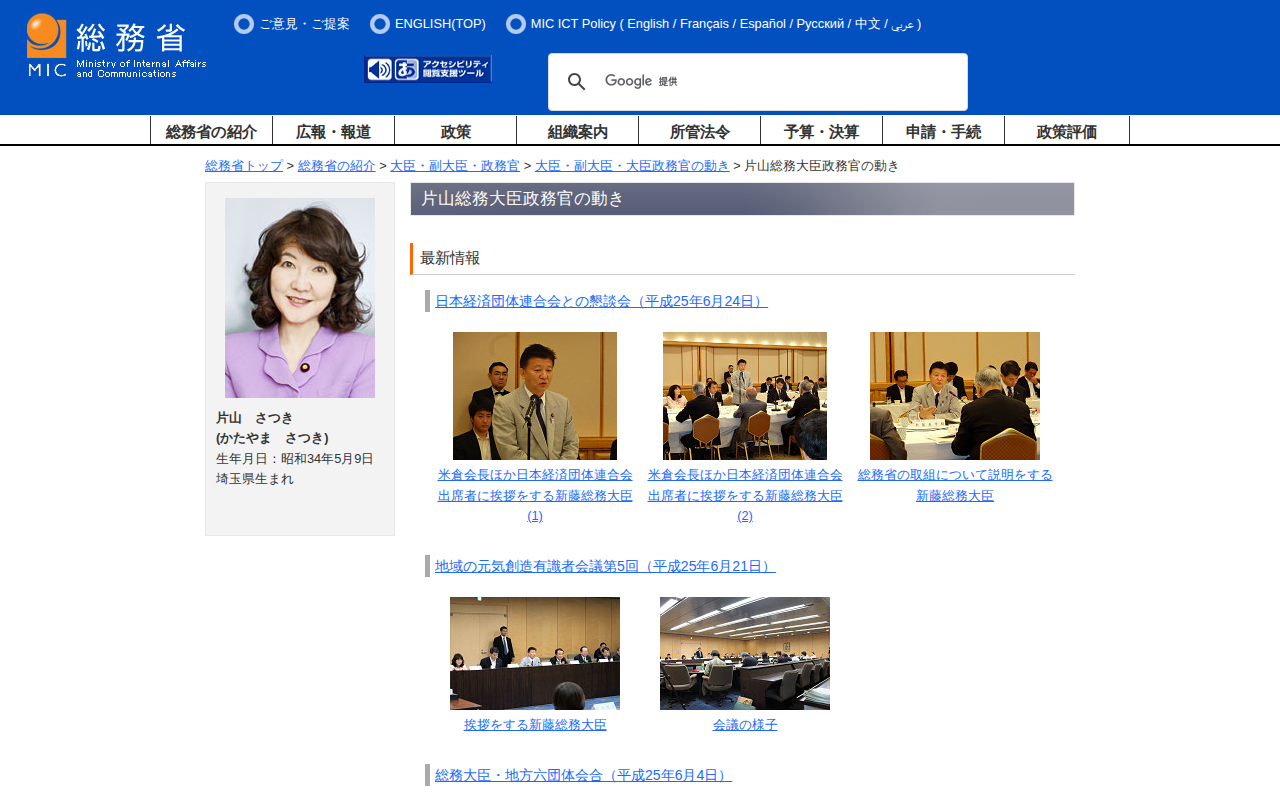Open the 大臣・副大臣・政務官 breadcrumb link
The height and width of the screenshot is (800, 1280).
454,166
